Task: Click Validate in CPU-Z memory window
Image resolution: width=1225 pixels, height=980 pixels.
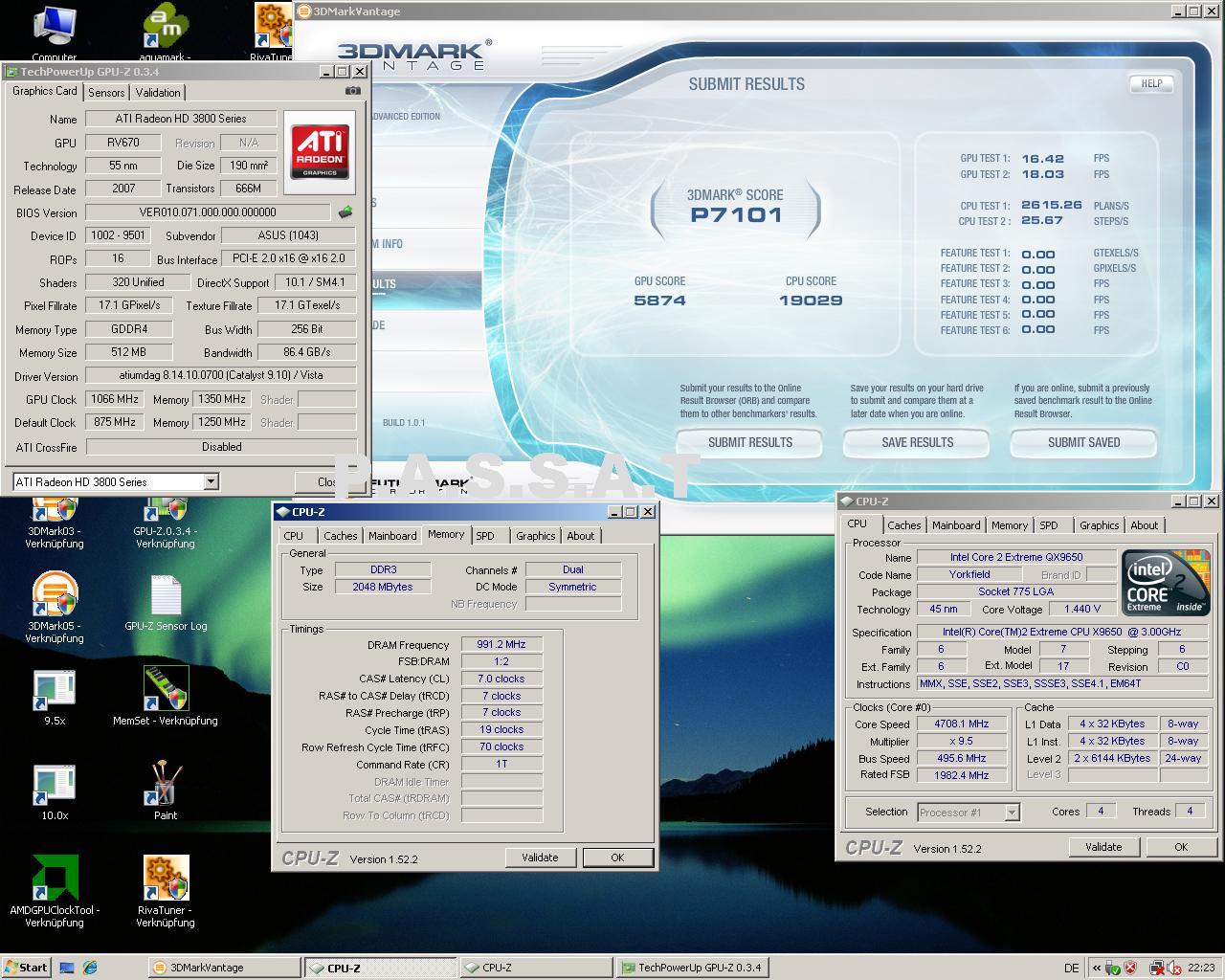Action: point(540,857)
